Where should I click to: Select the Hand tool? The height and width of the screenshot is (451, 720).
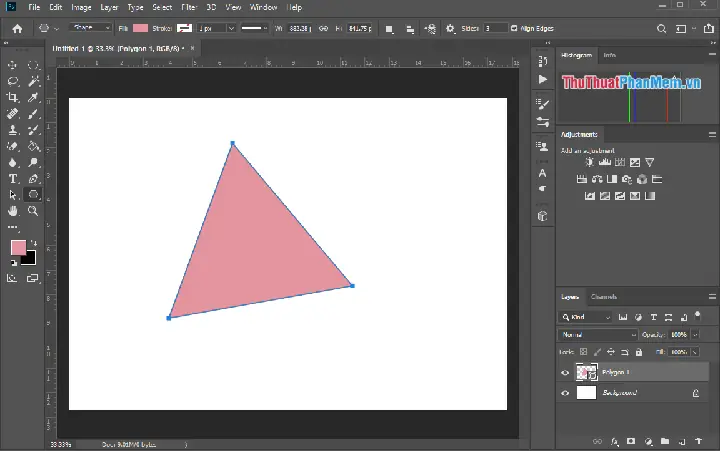coord(12,211)
